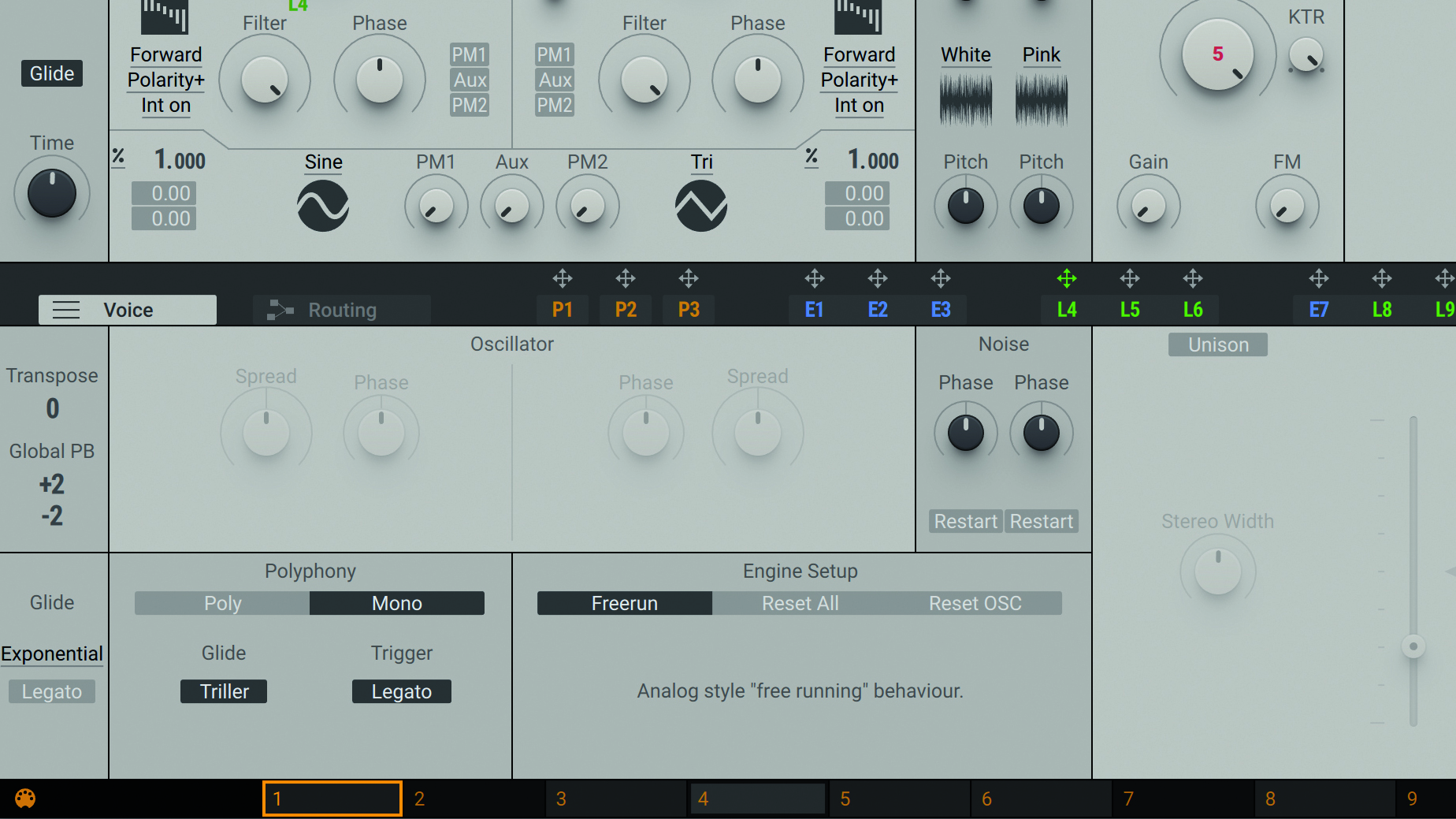Grab the green drag handle above L4
The width and height of the screenshot is (1456, 819).
pyautogui.click(x=1067, y=278)
